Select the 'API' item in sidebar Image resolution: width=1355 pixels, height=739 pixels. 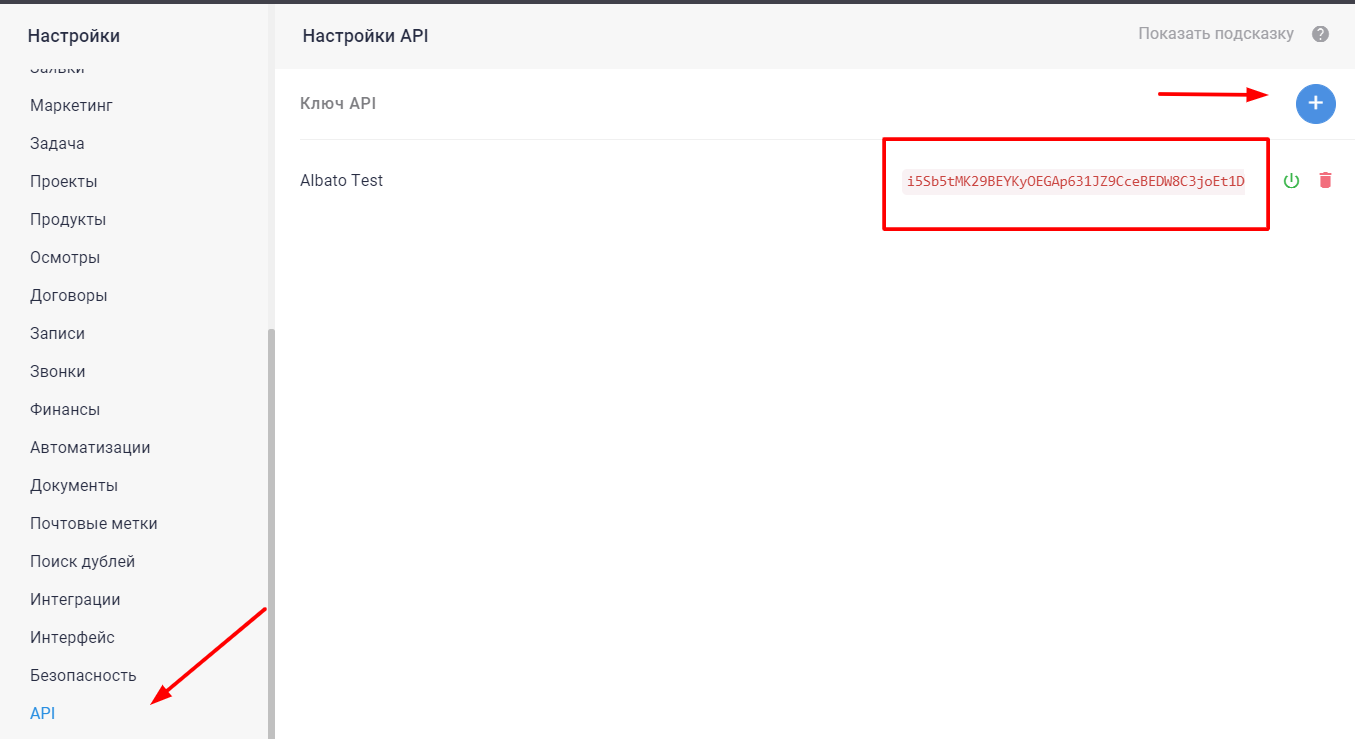point(43,714)
